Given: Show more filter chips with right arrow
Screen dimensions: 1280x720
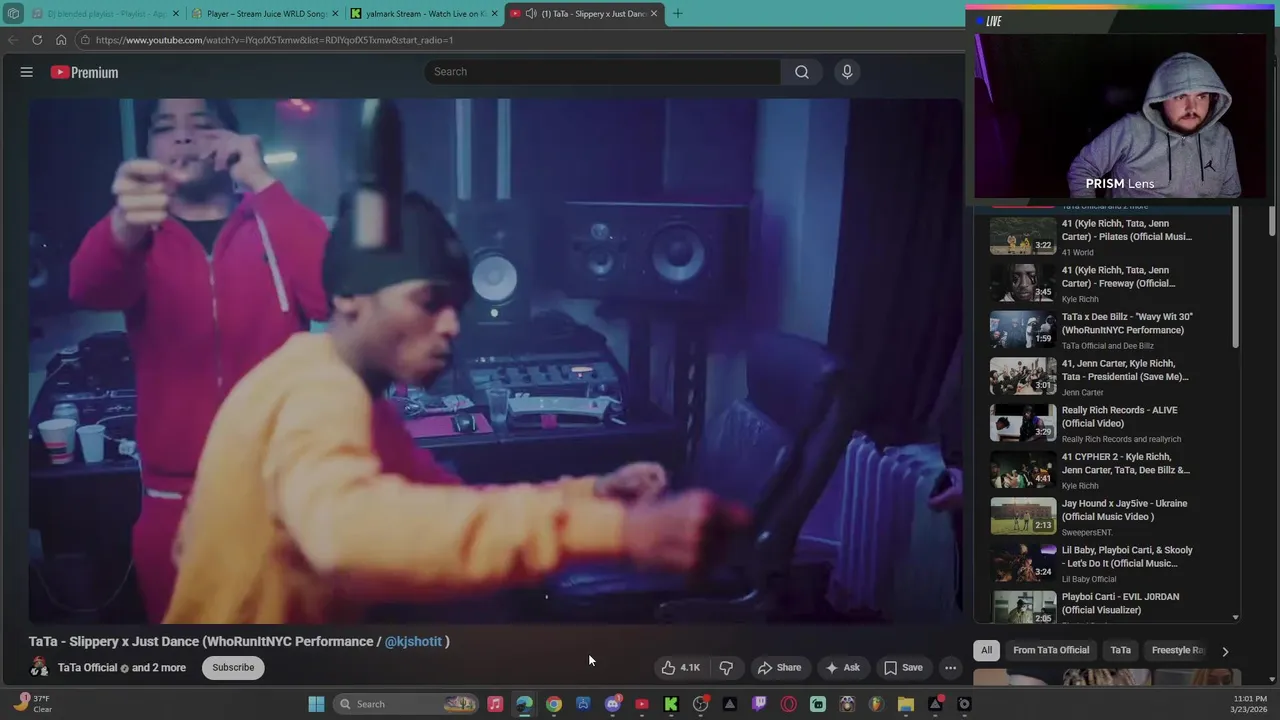Looking at the screenshot, I should pyautogui.click(x=1225, y=651).
